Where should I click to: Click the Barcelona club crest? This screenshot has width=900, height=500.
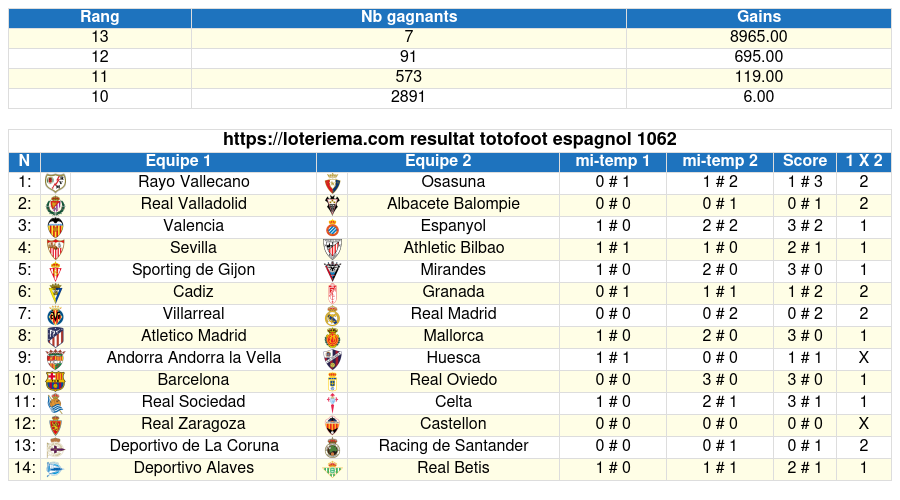pyautogui.click(x=56, y=381)
